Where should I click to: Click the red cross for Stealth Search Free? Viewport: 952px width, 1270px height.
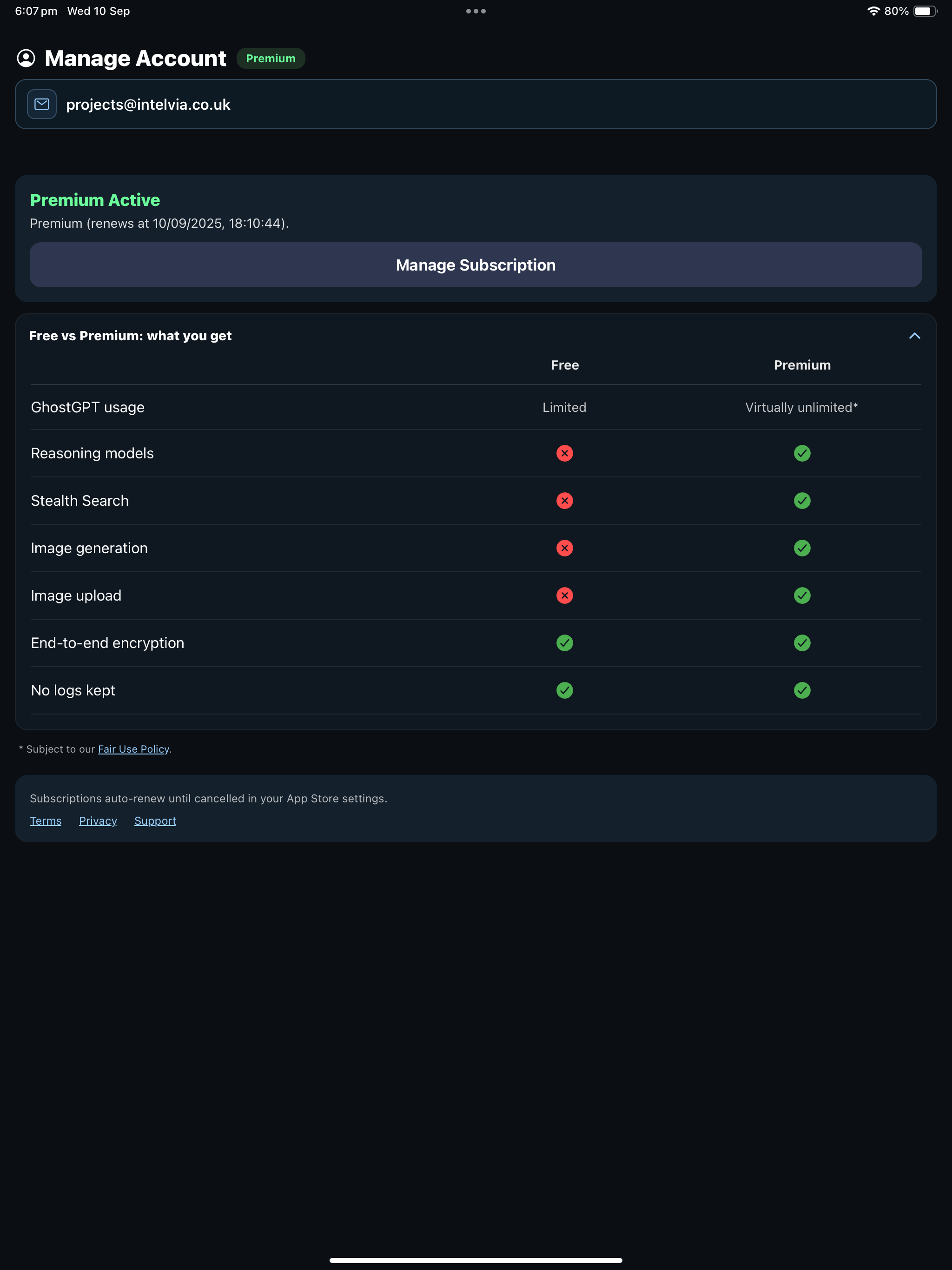click(x=564, y=501)
